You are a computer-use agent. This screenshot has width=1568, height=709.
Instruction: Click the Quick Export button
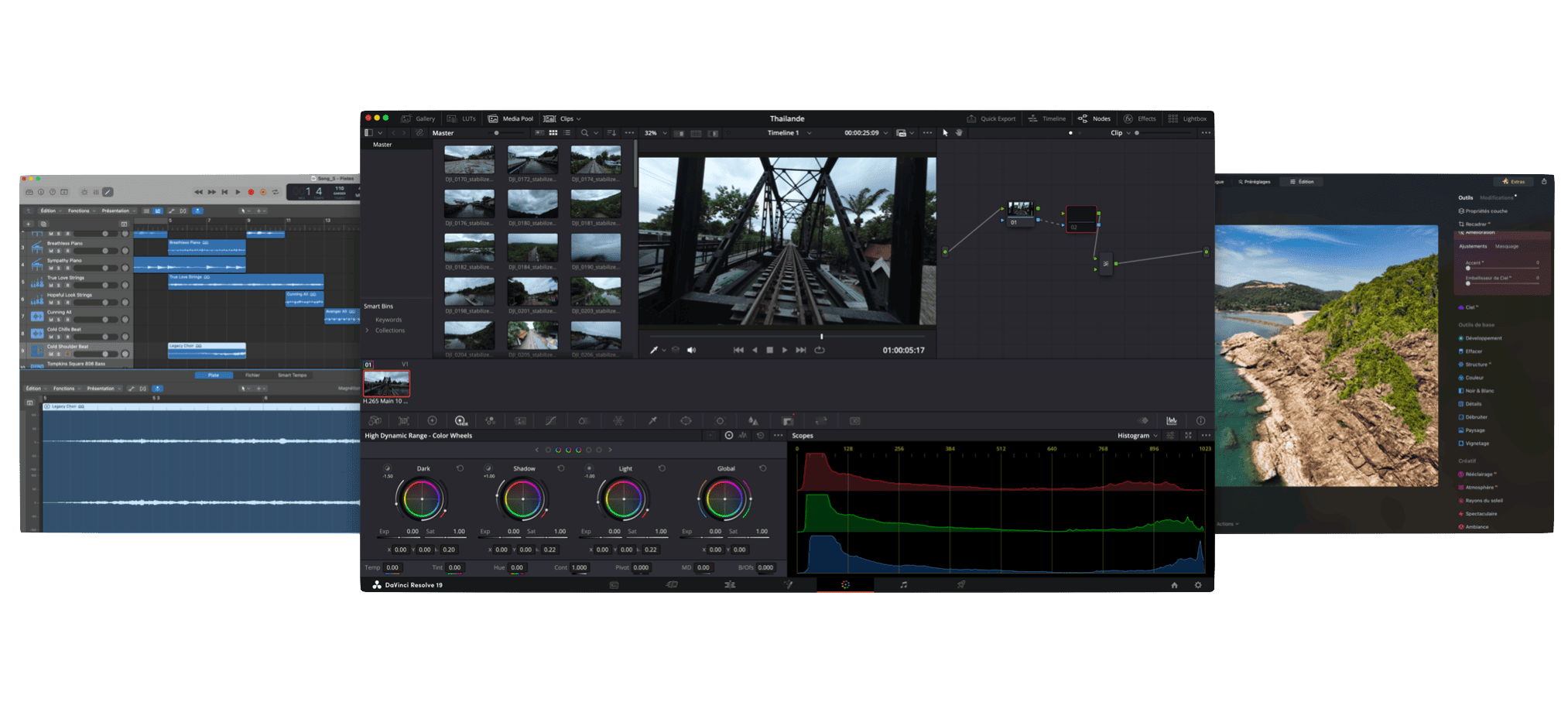coord(991,118)
